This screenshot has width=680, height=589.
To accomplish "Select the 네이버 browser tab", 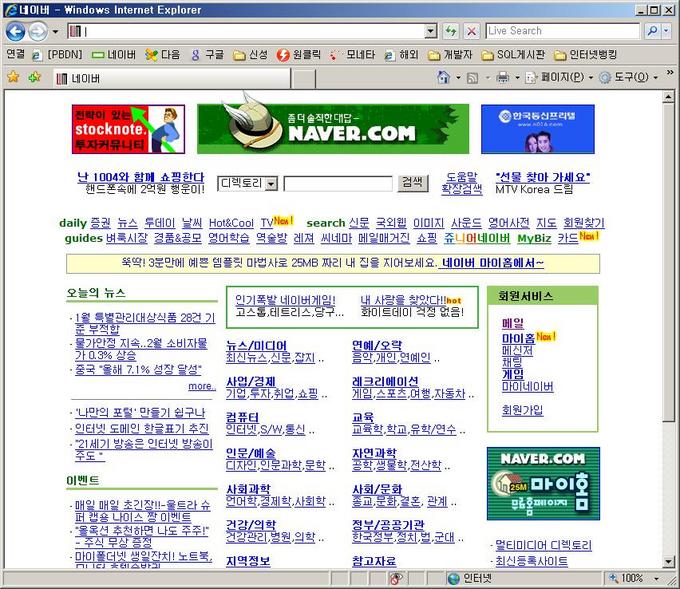I will 171,79.
